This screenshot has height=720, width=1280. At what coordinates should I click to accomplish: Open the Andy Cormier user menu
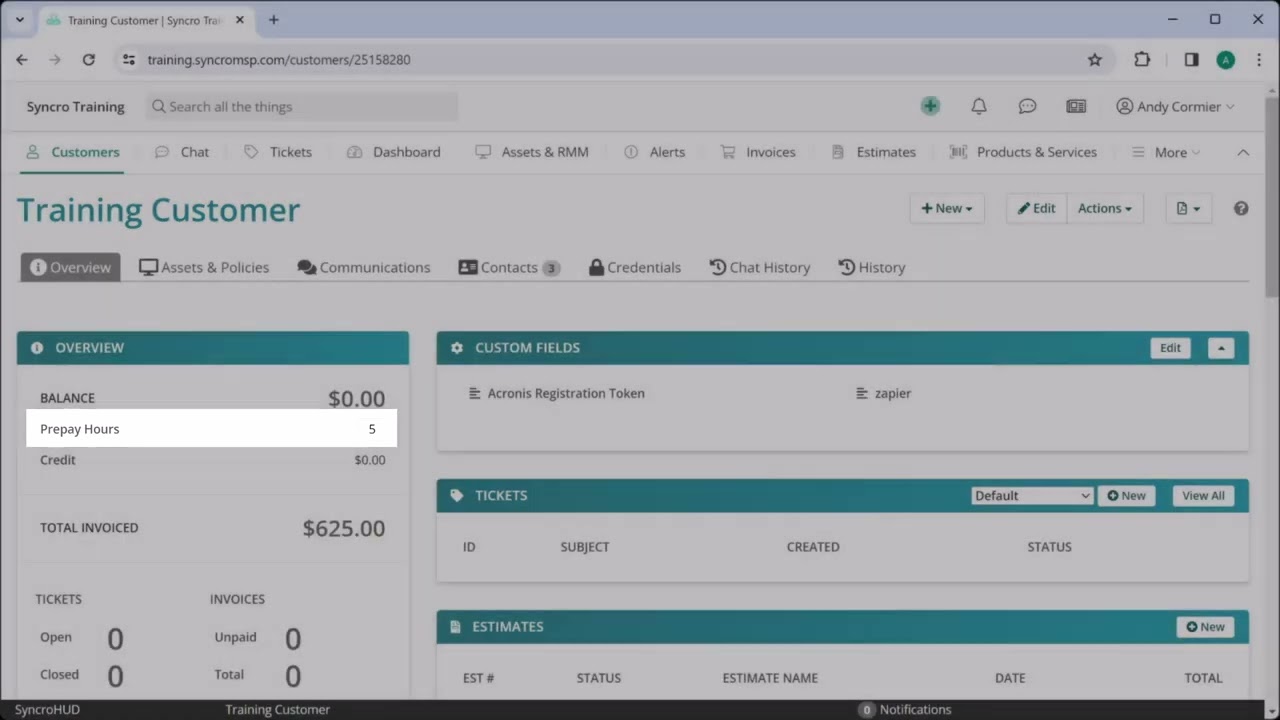(1175, 106)
